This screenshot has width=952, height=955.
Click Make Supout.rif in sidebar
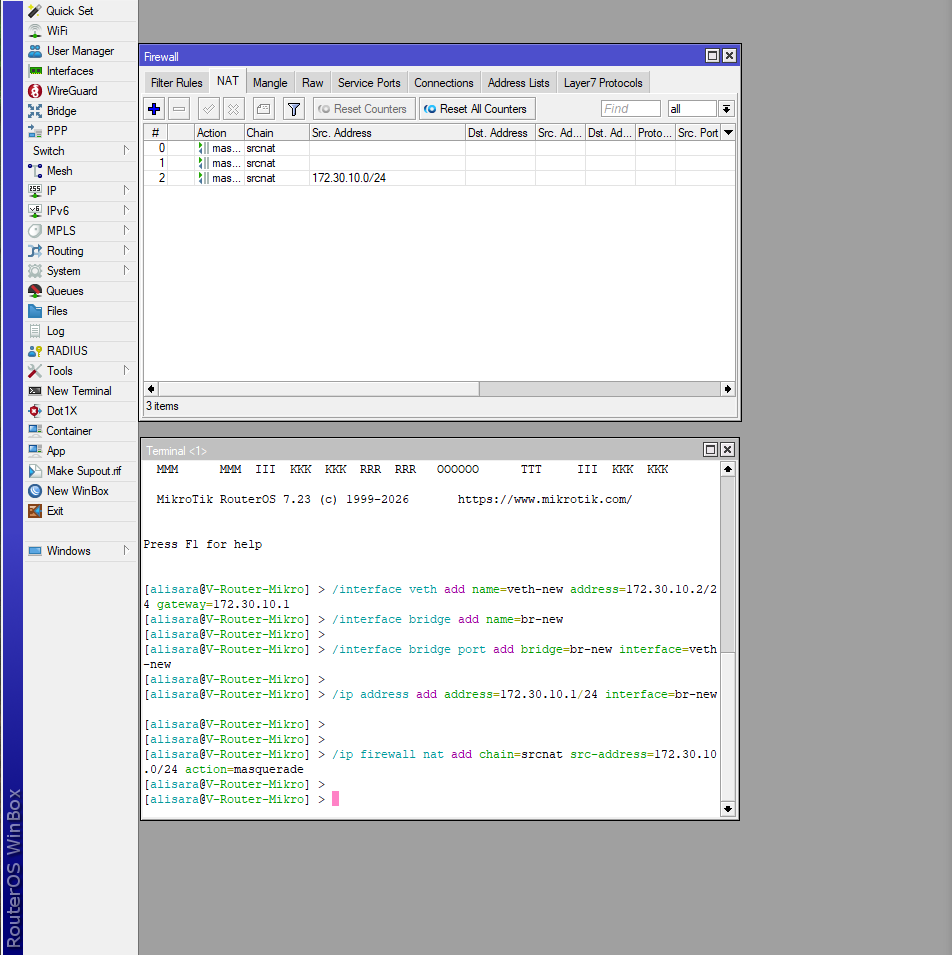80,471
